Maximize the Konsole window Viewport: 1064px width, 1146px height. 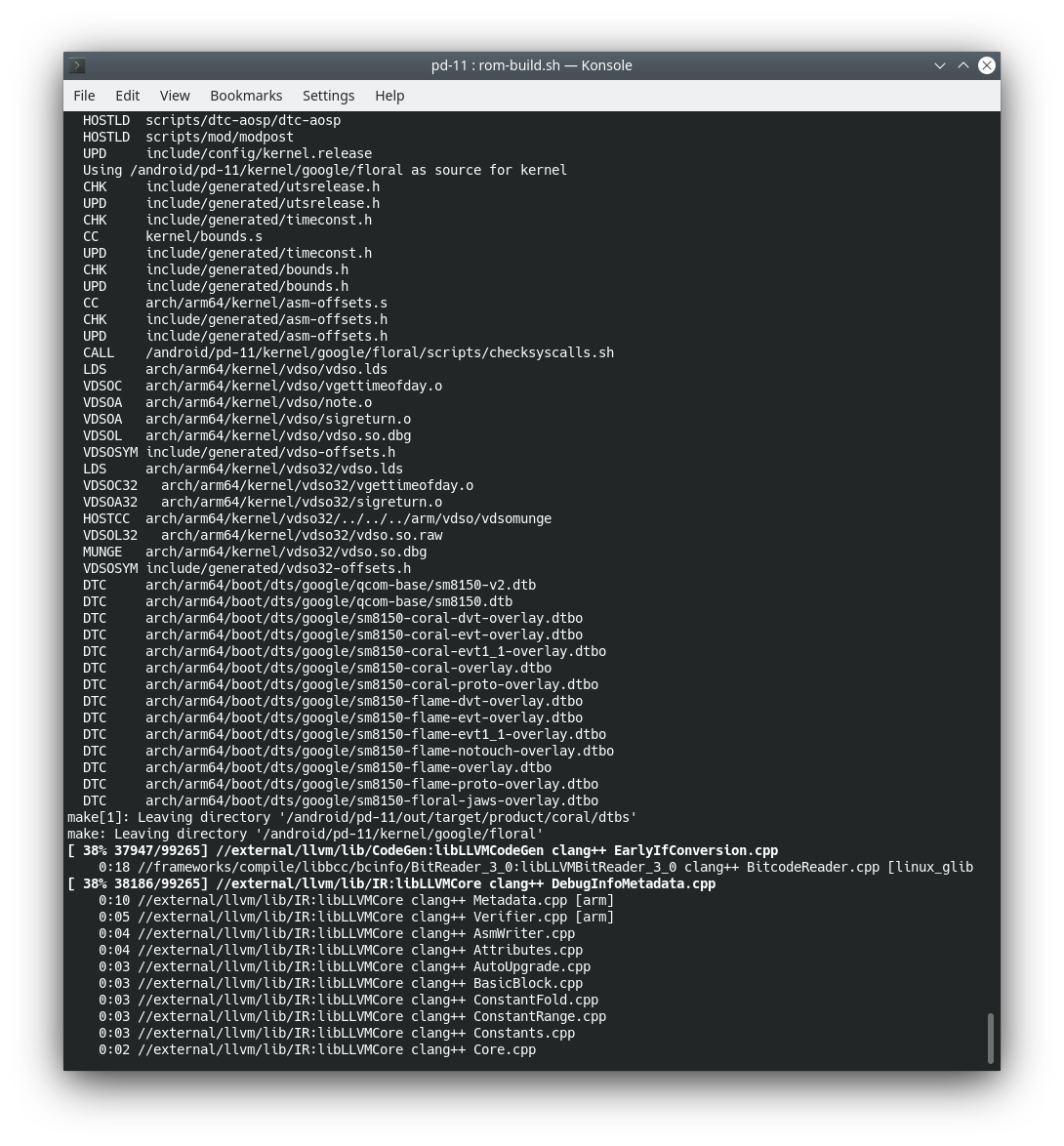(963, 65)
